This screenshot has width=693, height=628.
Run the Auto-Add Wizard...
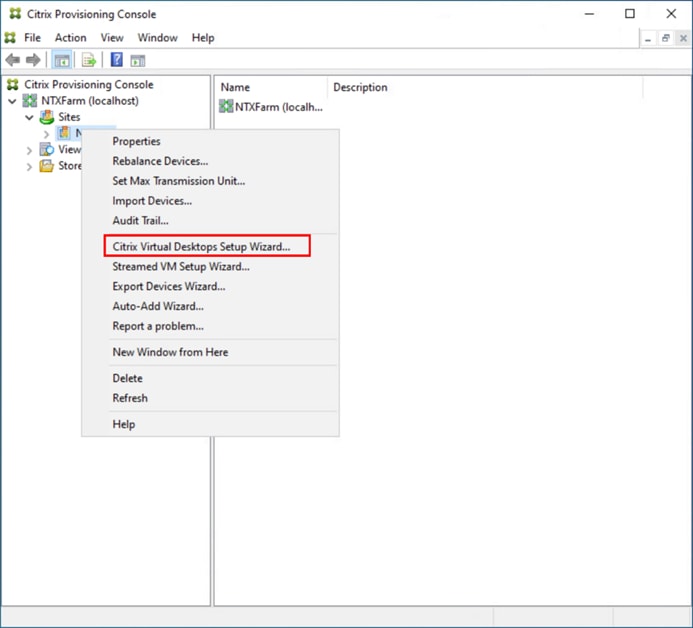[x=210, y=306]
